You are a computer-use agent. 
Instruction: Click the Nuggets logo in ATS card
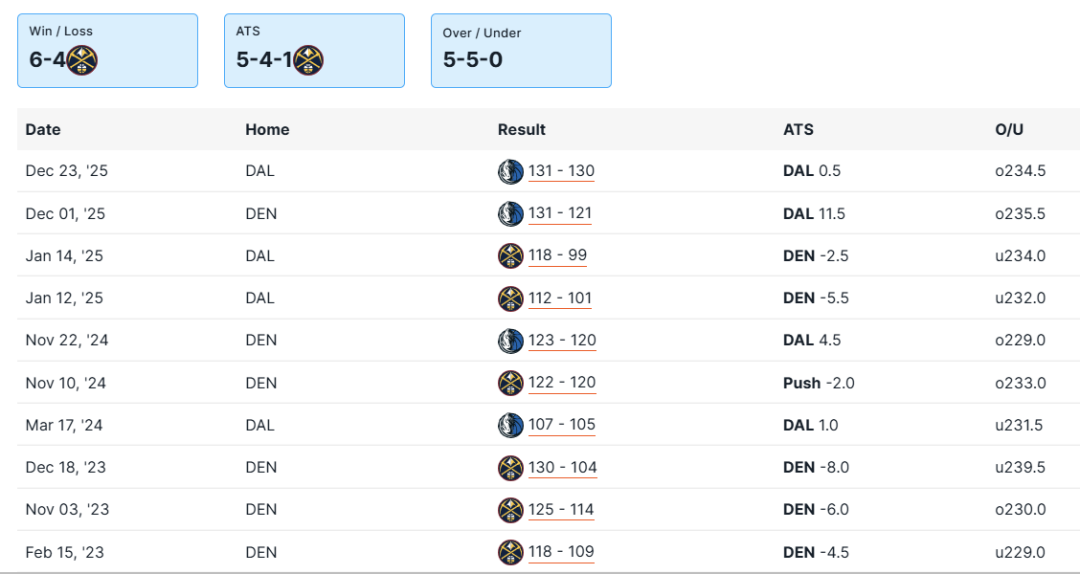309,60
